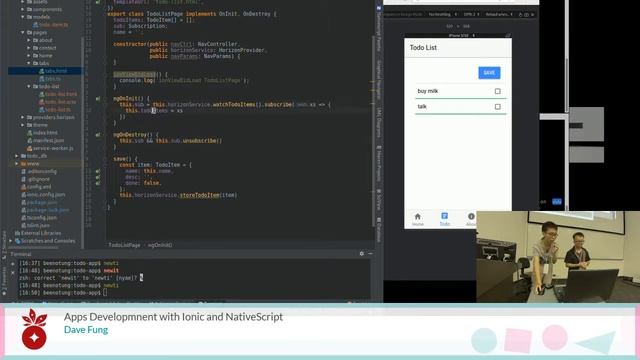Open the About tab in app preview
Viewport: 640px width, 360px height.
(x=471, y=219)
